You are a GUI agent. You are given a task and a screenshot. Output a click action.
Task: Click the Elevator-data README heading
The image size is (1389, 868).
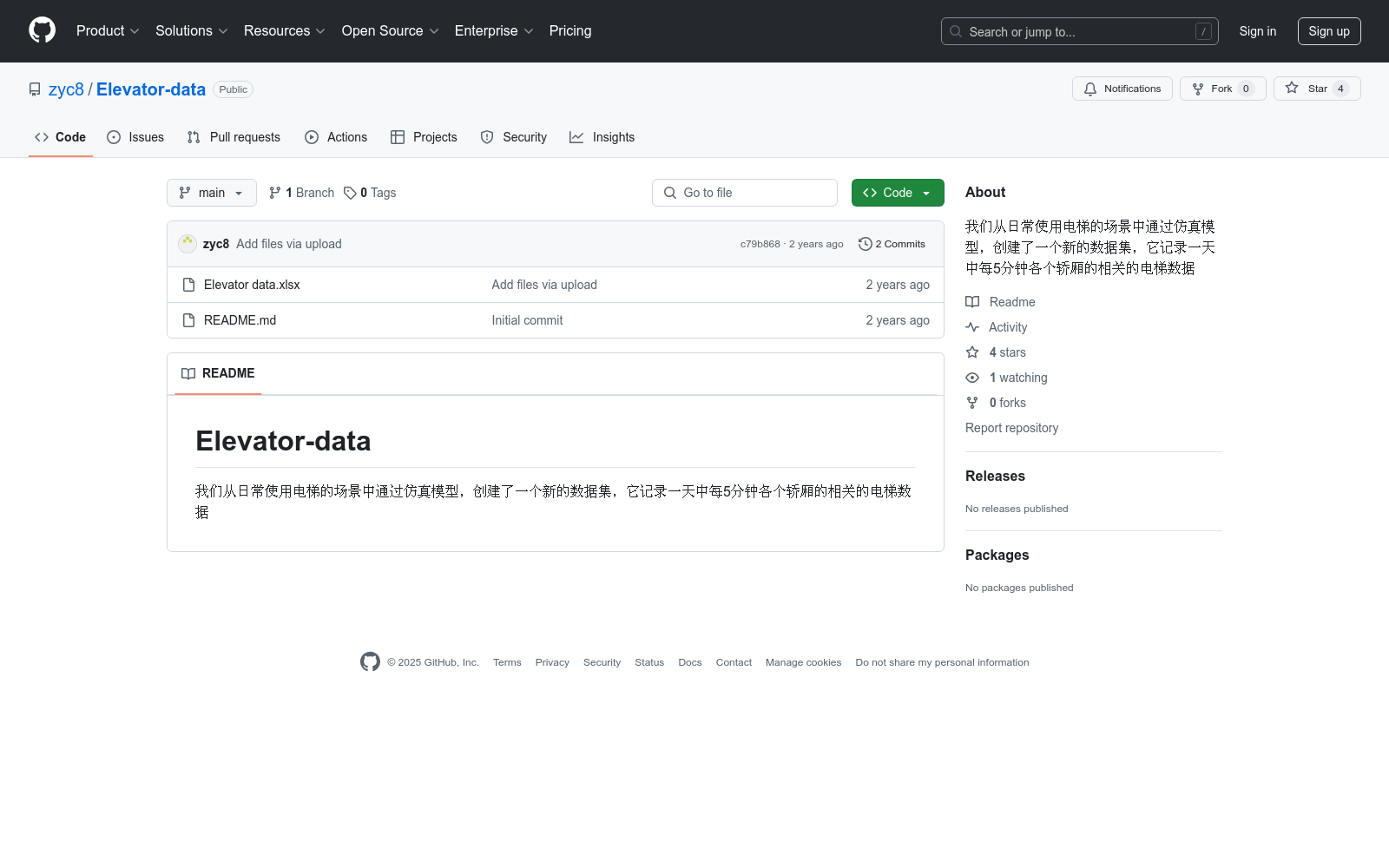pyautogui.click(x=283, y=441)
